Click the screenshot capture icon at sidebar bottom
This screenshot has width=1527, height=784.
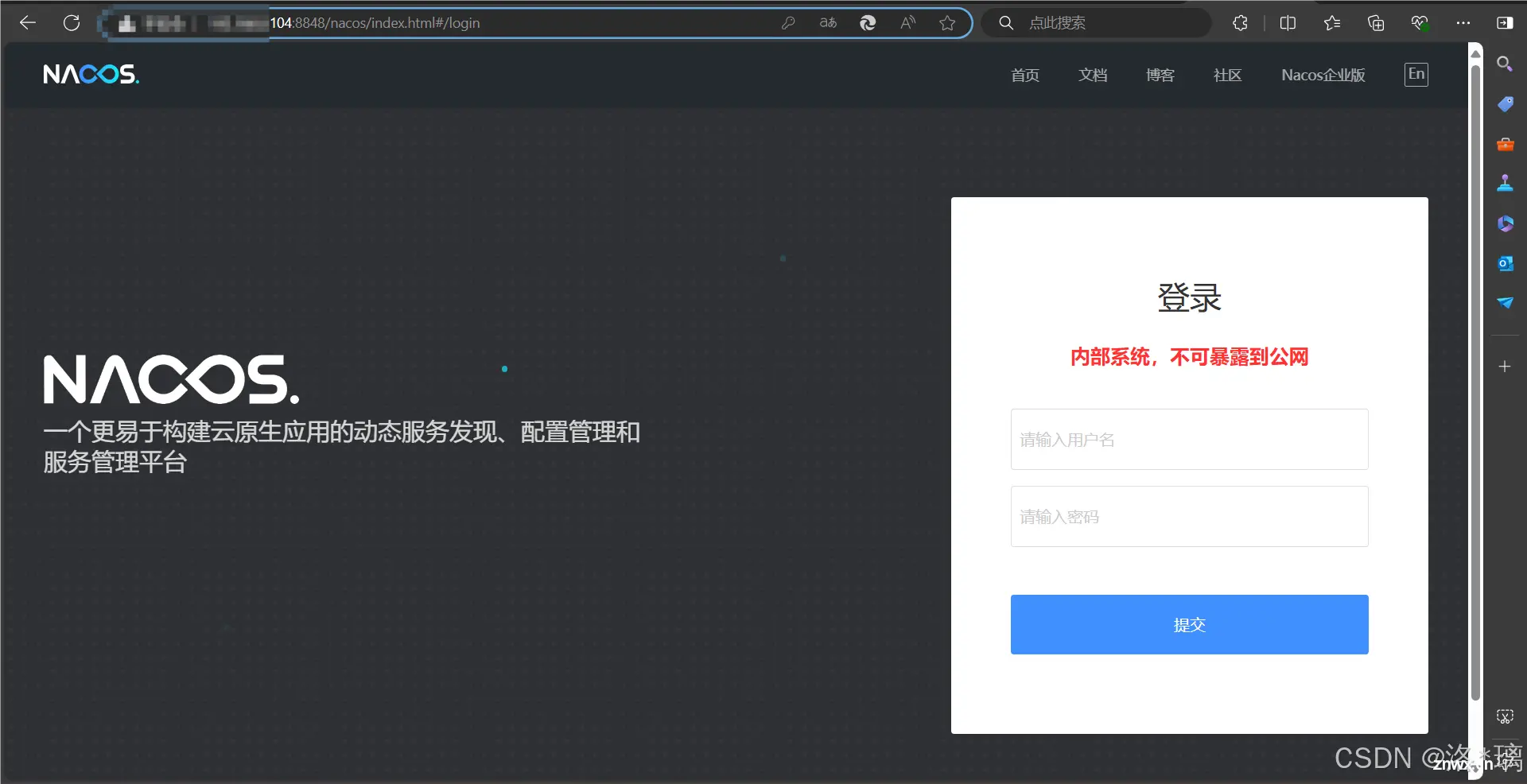[1505, 716]
